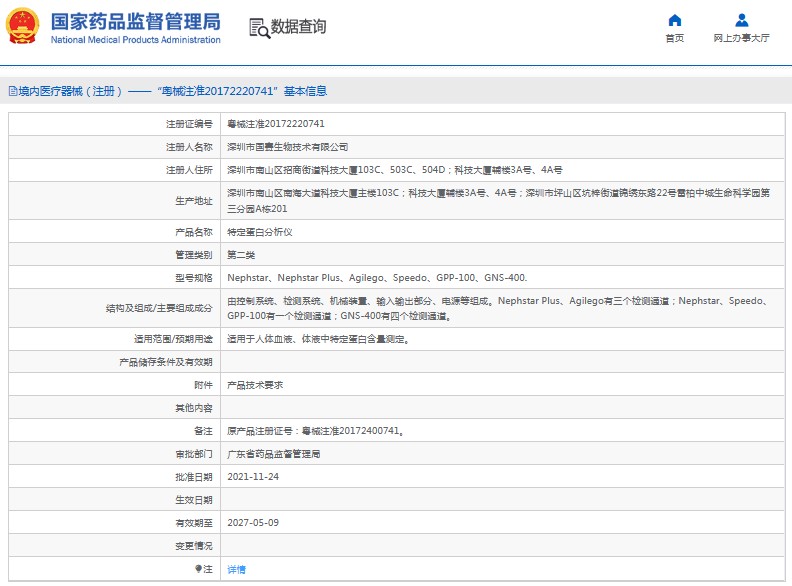Select the 生产地址 address value
This screenshot has width=792, height=586.
[499, 201]
